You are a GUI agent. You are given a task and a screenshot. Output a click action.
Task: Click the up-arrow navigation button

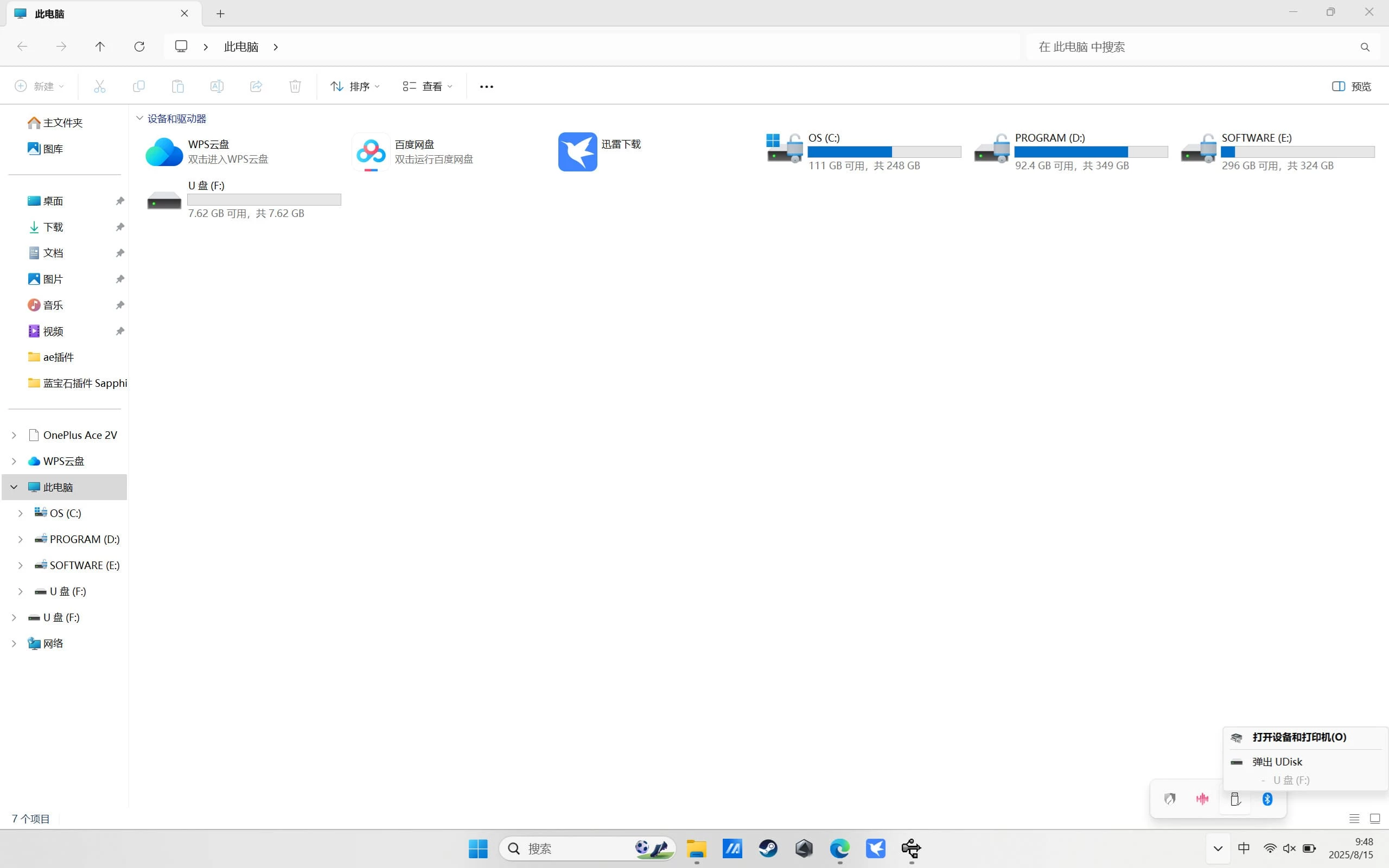click(100, 47)
